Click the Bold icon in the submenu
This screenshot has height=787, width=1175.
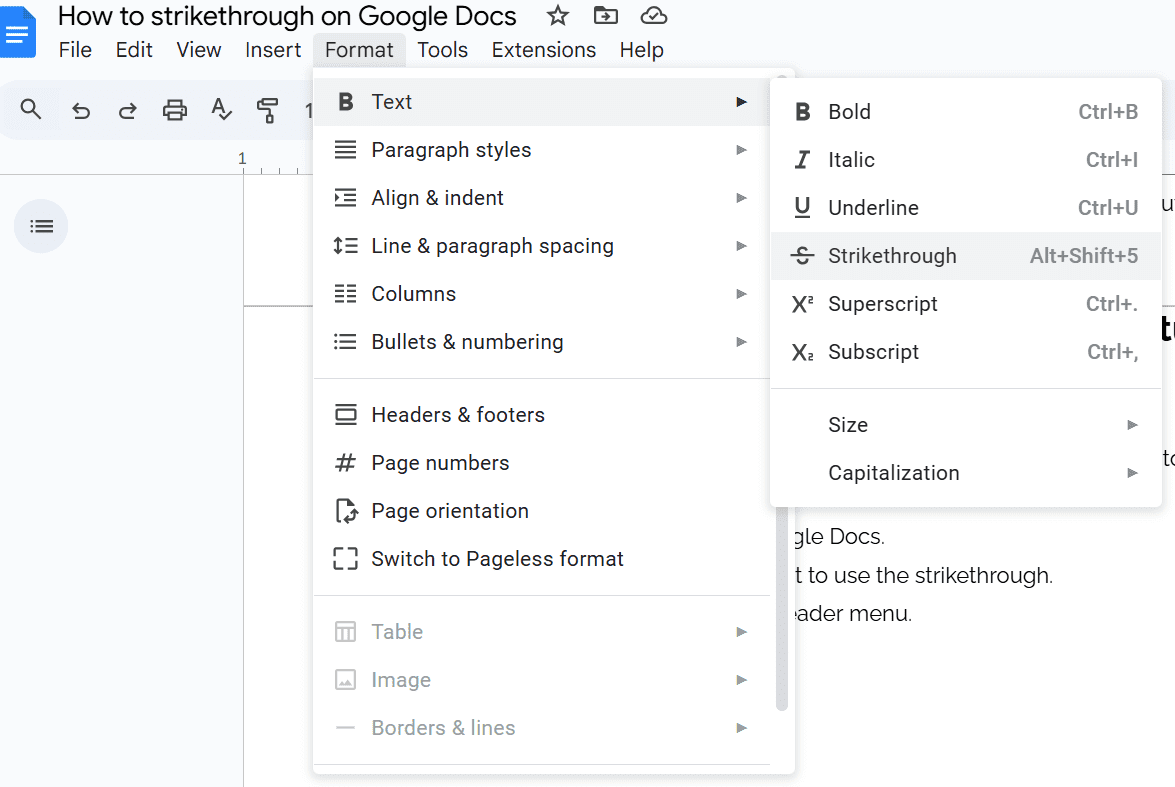[x=803, y=112]
